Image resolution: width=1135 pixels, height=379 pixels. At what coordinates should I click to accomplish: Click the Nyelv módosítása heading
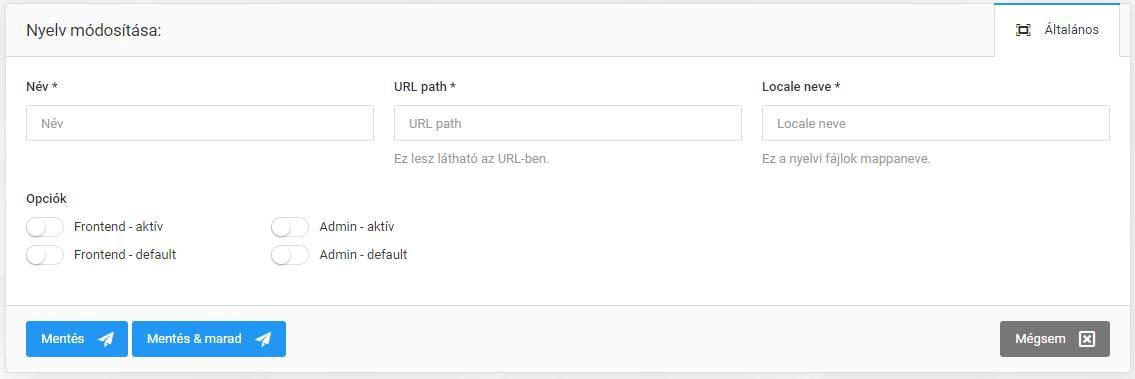[93, 31]
